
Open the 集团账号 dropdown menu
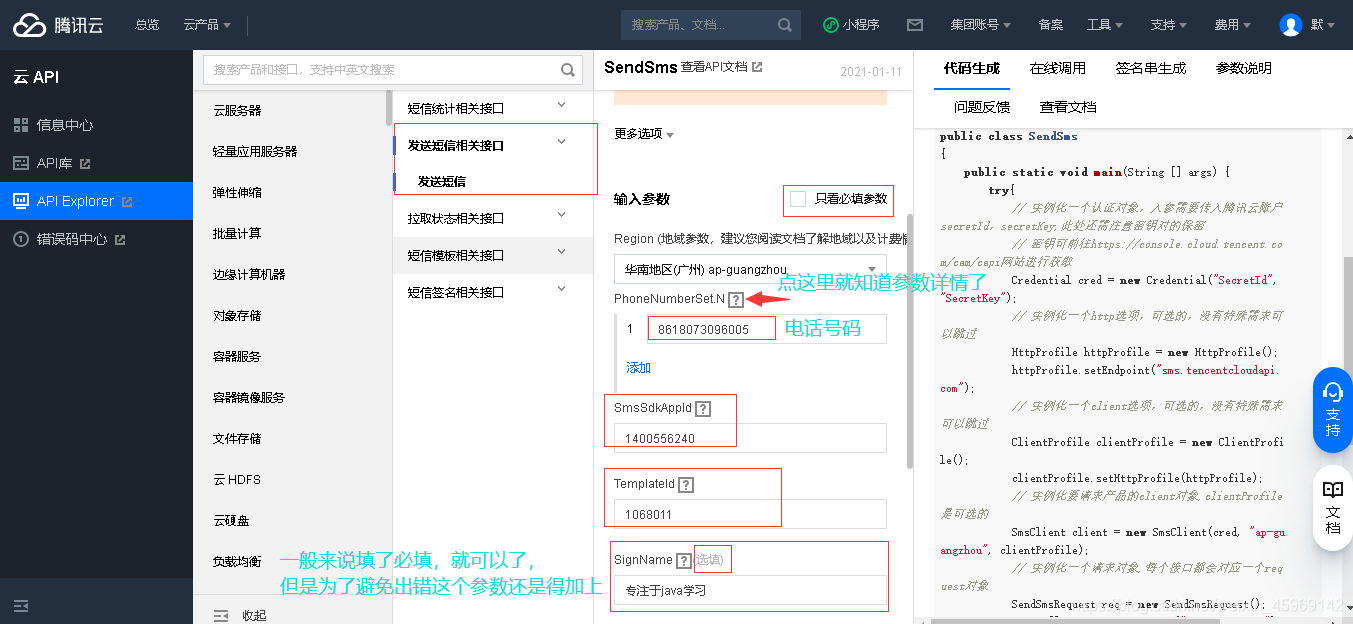980,25
